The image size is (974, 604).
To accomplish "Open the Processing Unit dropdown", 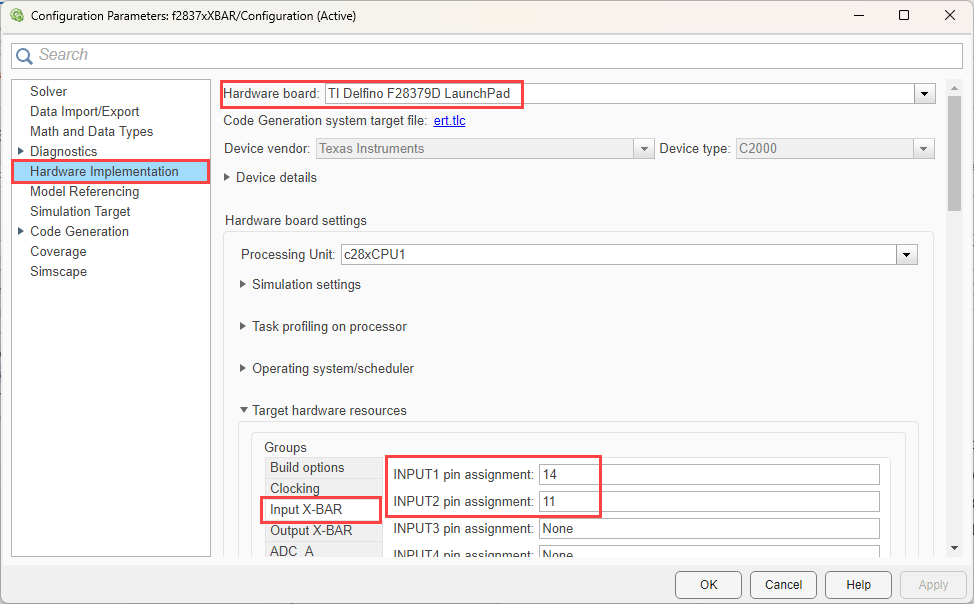I will tap(907, 255).
